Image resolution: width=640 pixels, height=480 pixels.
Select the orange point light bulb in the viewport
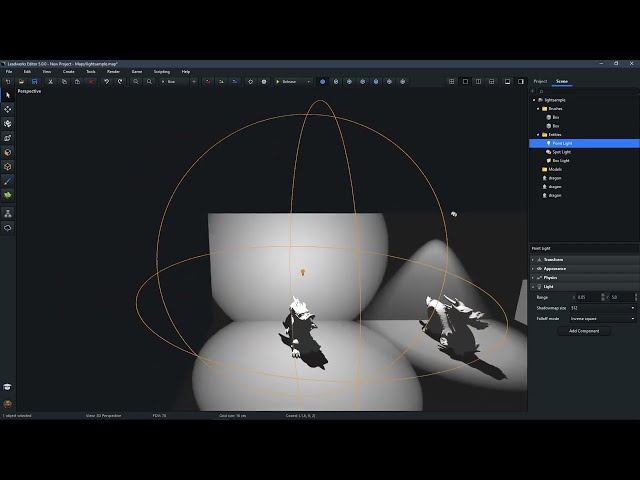coord(302,272)
